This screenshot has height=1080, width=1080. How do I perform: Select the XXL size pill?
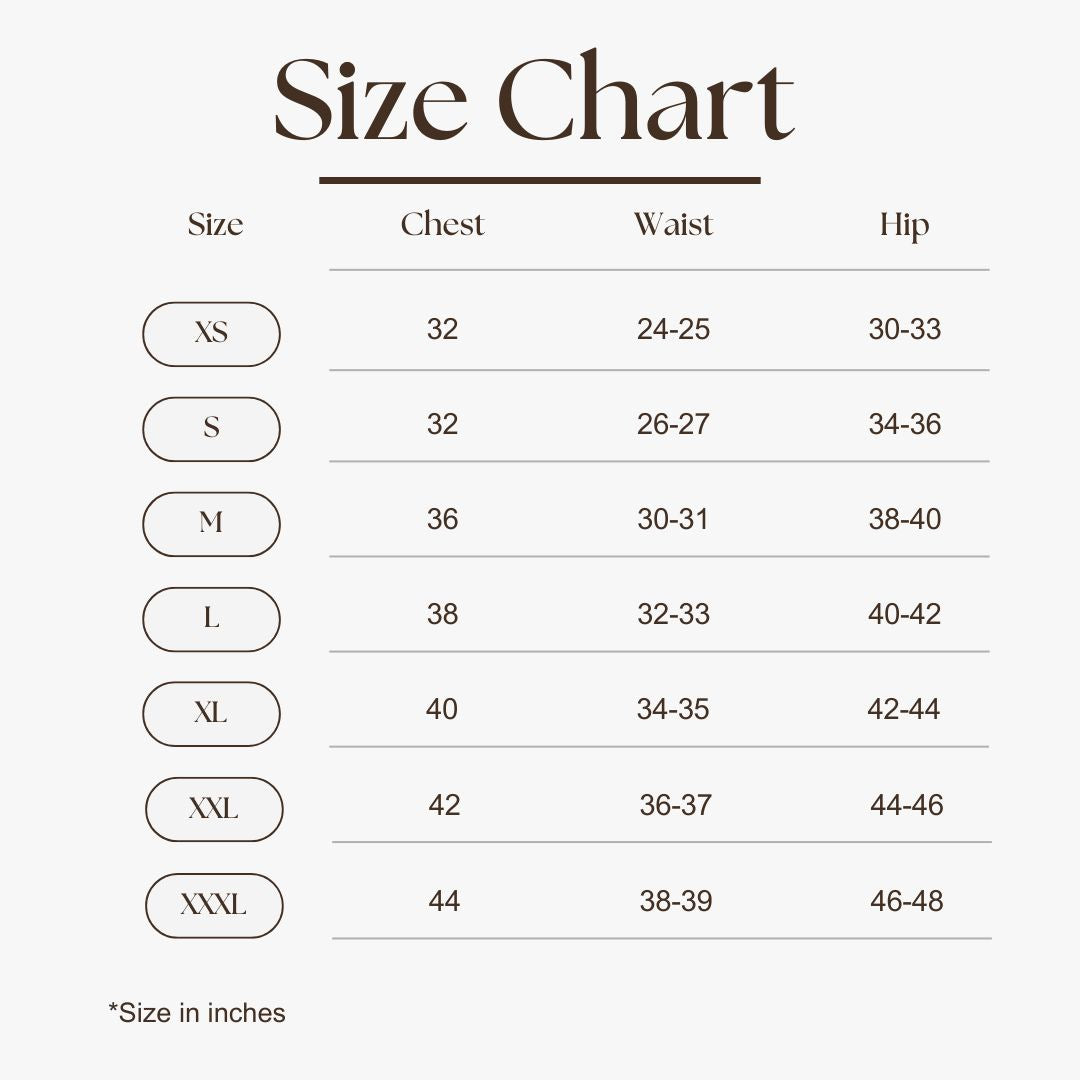point(214,809)
